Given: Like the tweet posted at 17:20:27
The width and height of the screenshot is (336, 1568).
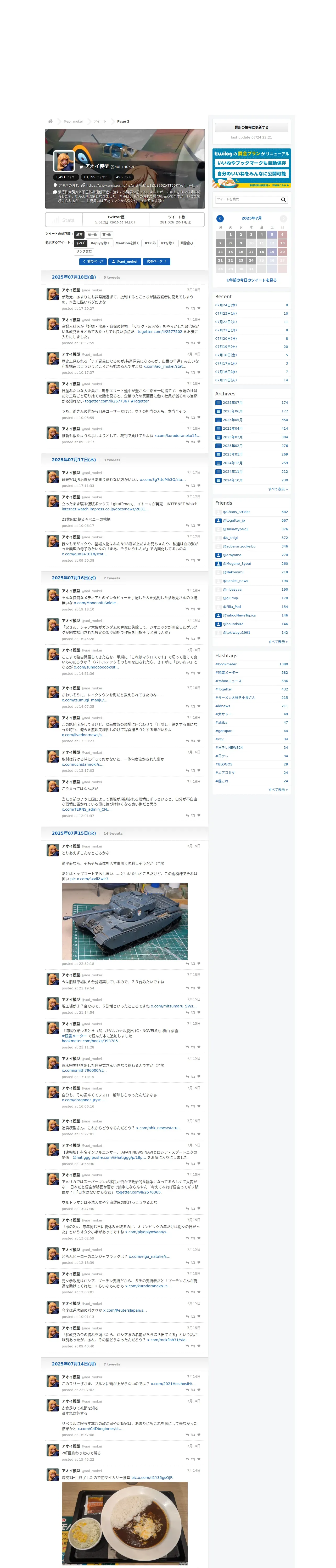Looking at the screenshot, I should tap(199, 309).
